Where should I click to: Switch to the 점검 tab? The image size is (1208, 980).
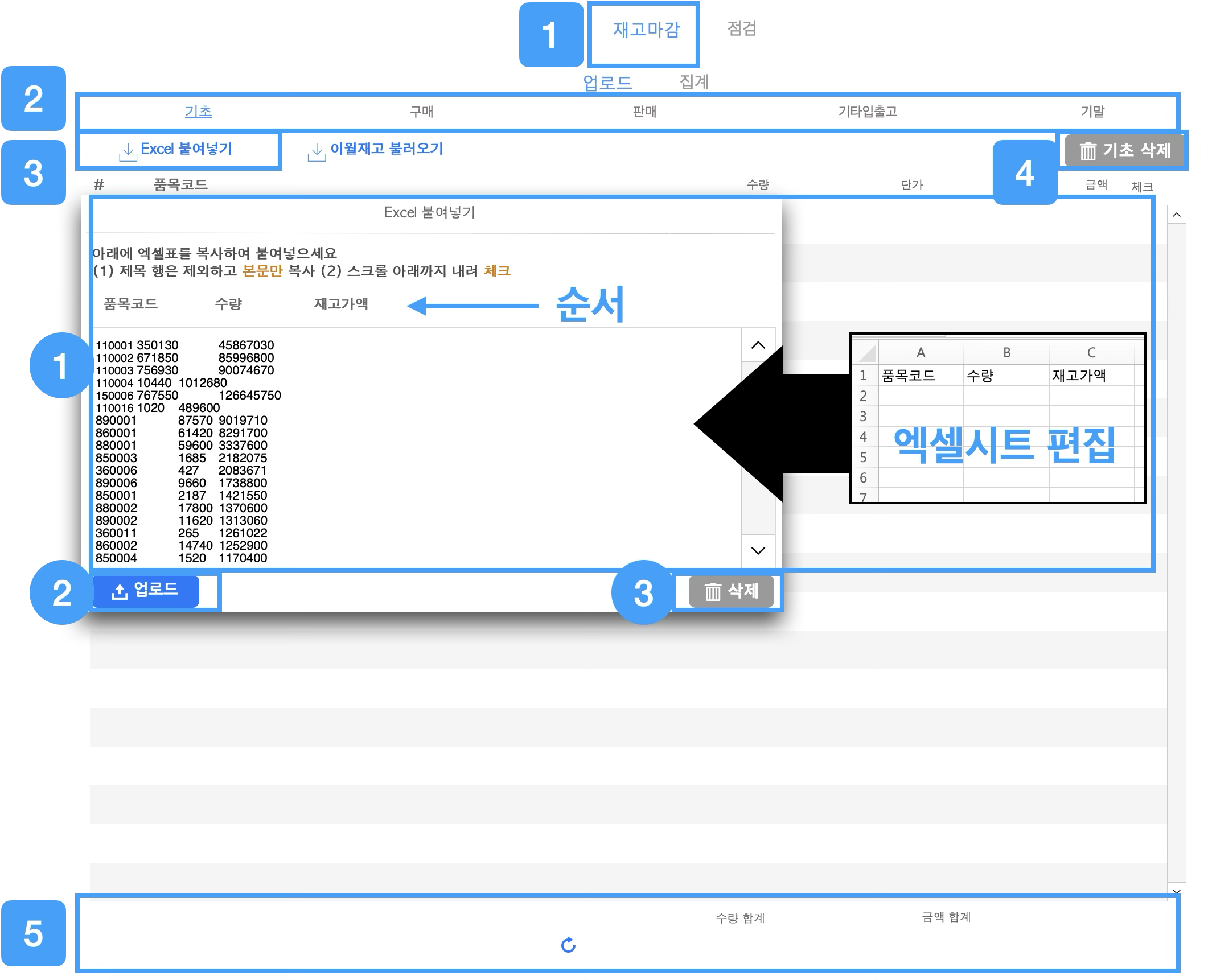pyautogui.click(x=742, y=28)
